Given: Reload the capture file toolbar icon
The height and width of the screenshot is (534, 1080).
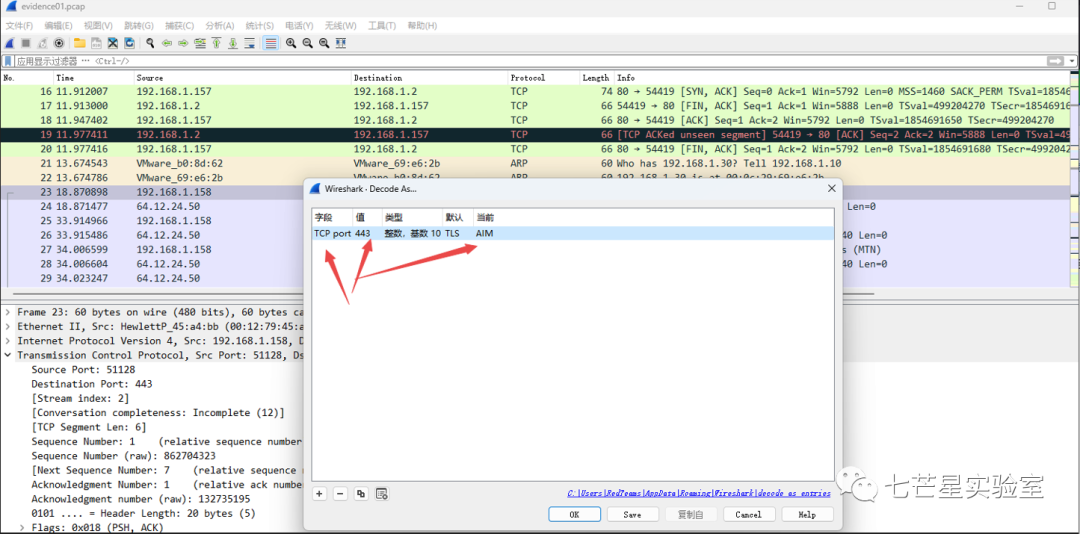Looking at the screenshot, I should point(129,43).
